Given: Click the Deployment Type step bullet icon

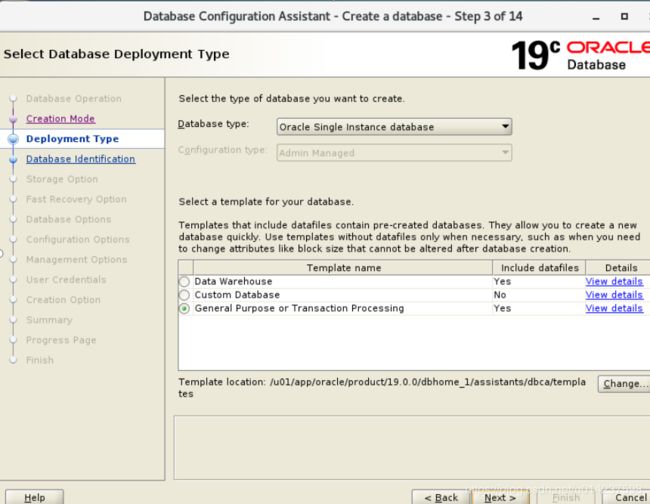Looking at the screenshot, I should (x=13, y=139).
